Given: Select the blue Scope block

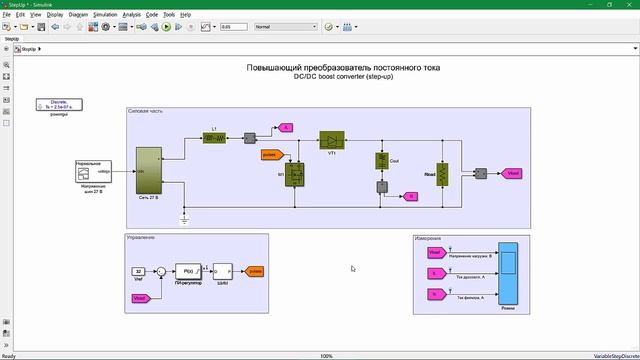Looking at the screenshot, I should tap(508, 273).
